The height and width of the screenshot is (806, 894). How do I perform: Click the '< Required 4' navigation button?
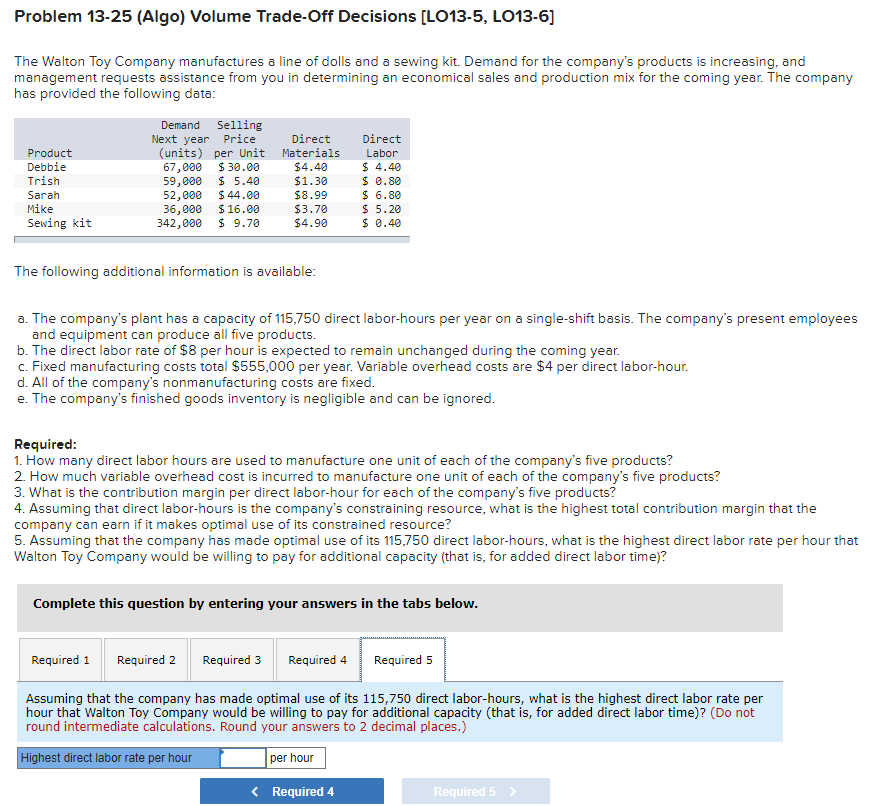point(292,790)
